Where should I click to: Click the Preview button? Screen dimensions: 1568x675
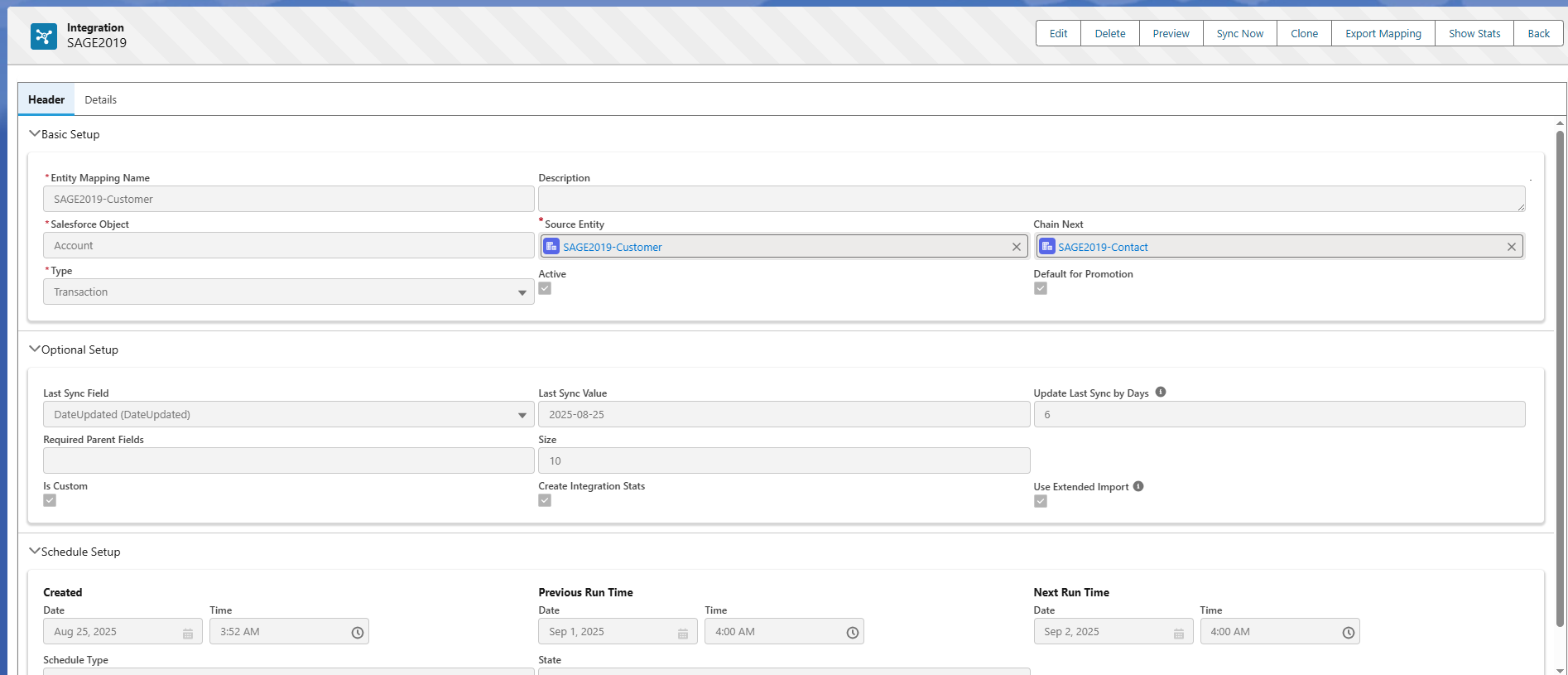point(1171,33)
